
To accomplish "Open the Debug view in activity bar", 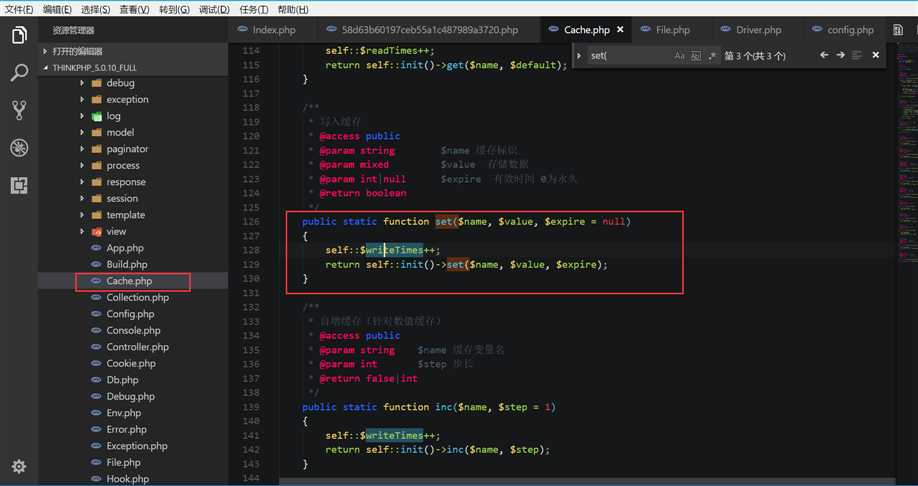I will coord(19,148).
